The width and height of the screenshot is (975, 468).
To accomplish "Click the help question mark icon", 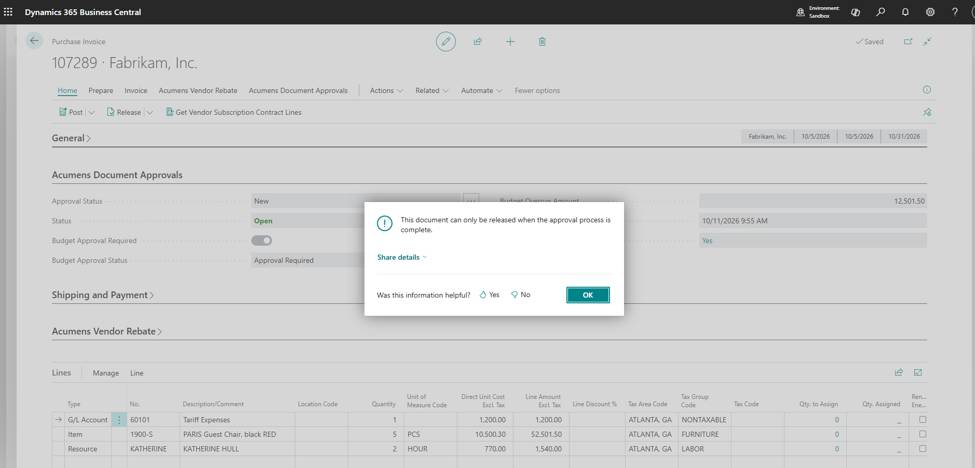I will tap(955, 12).
